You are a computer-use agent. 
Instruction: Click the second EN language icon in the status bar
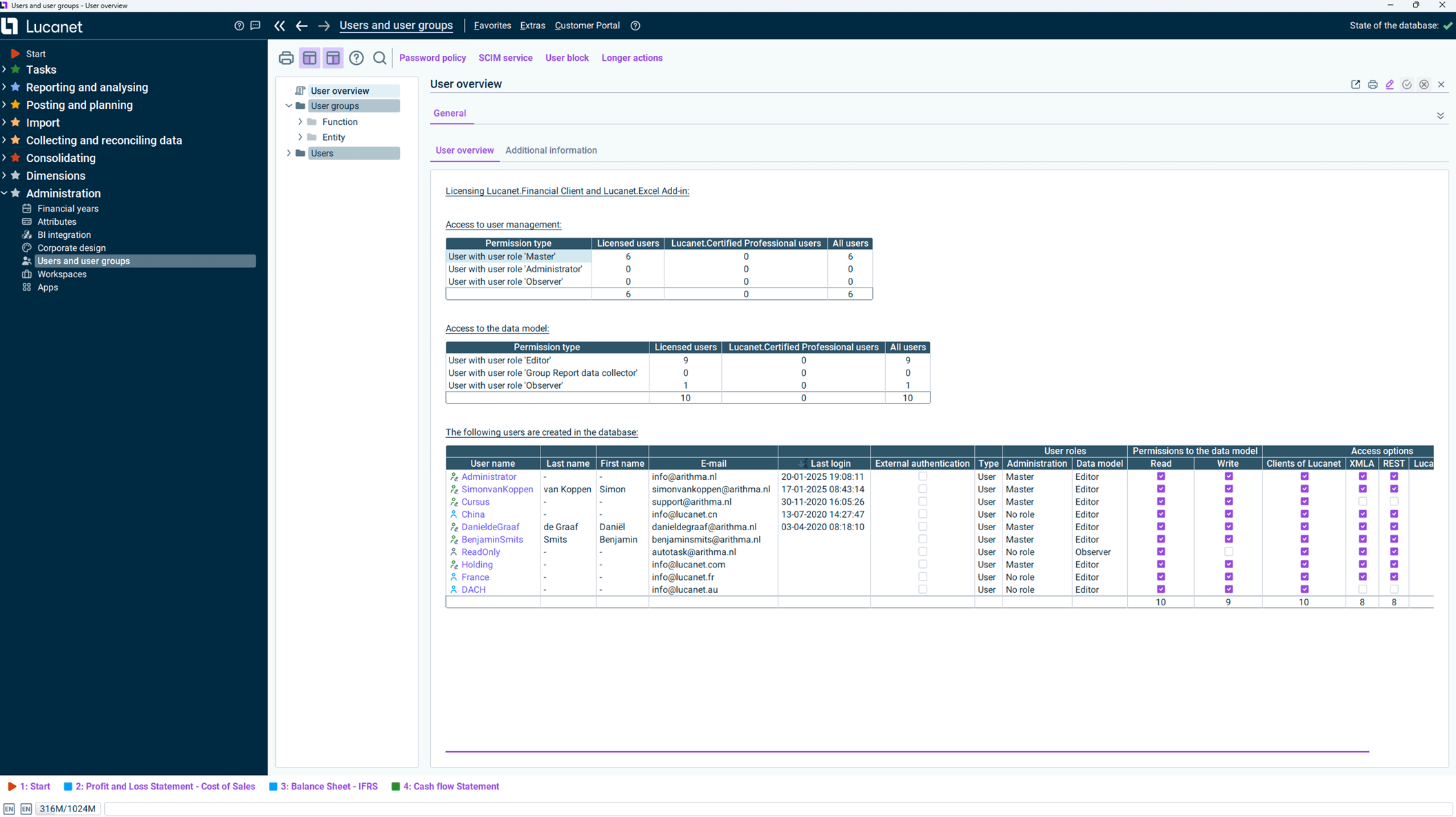click(26, 809)
